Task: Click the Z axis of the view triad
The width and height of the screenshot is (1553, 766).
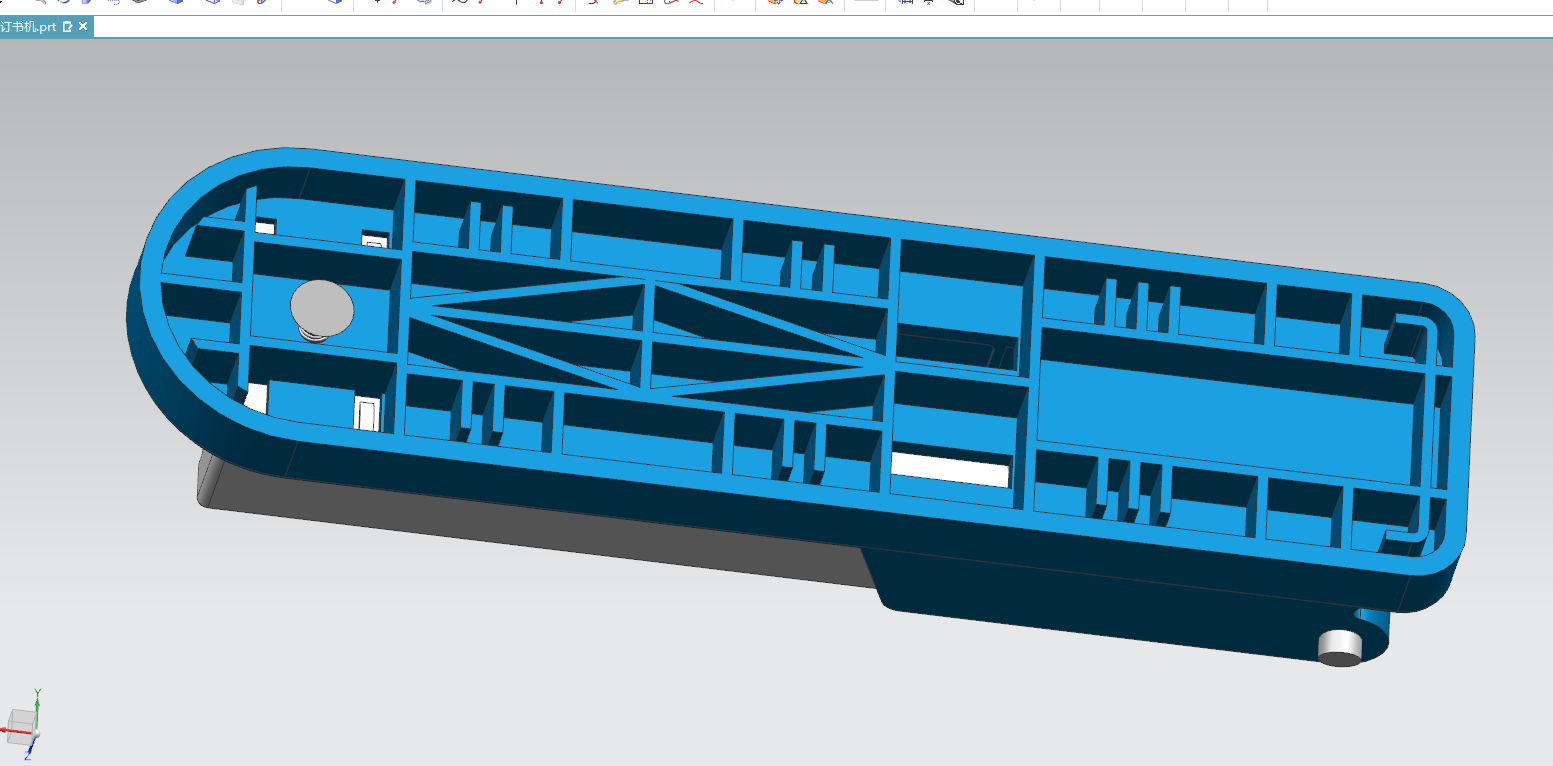Action: tap(29, 748)
